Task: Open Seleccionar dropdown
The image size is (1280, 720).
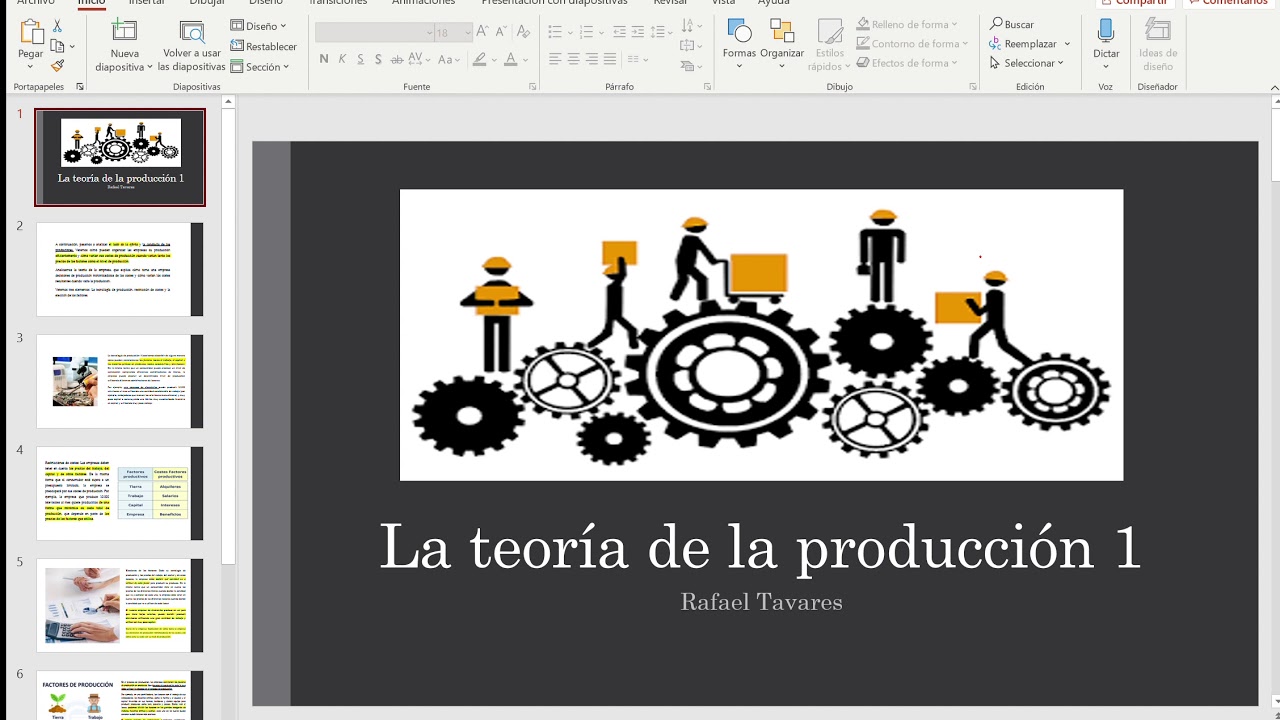Action: (1027, 63)
